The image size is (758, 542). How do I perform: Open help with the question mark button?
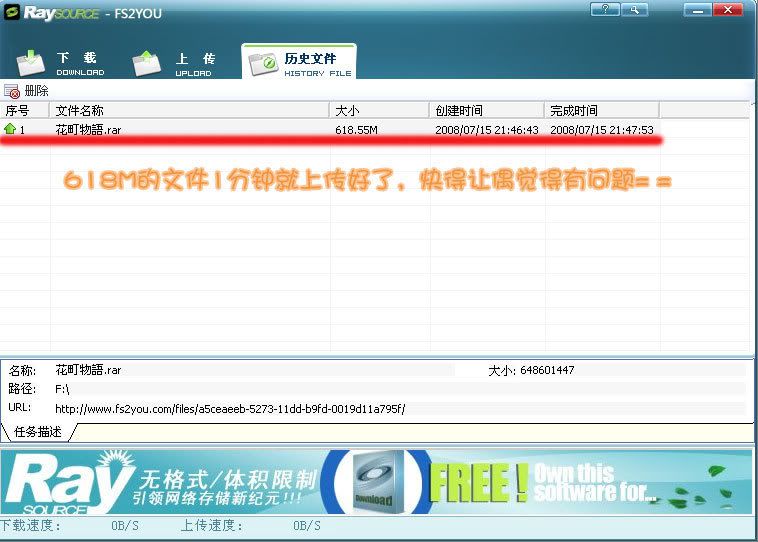(x=604, y=9)
